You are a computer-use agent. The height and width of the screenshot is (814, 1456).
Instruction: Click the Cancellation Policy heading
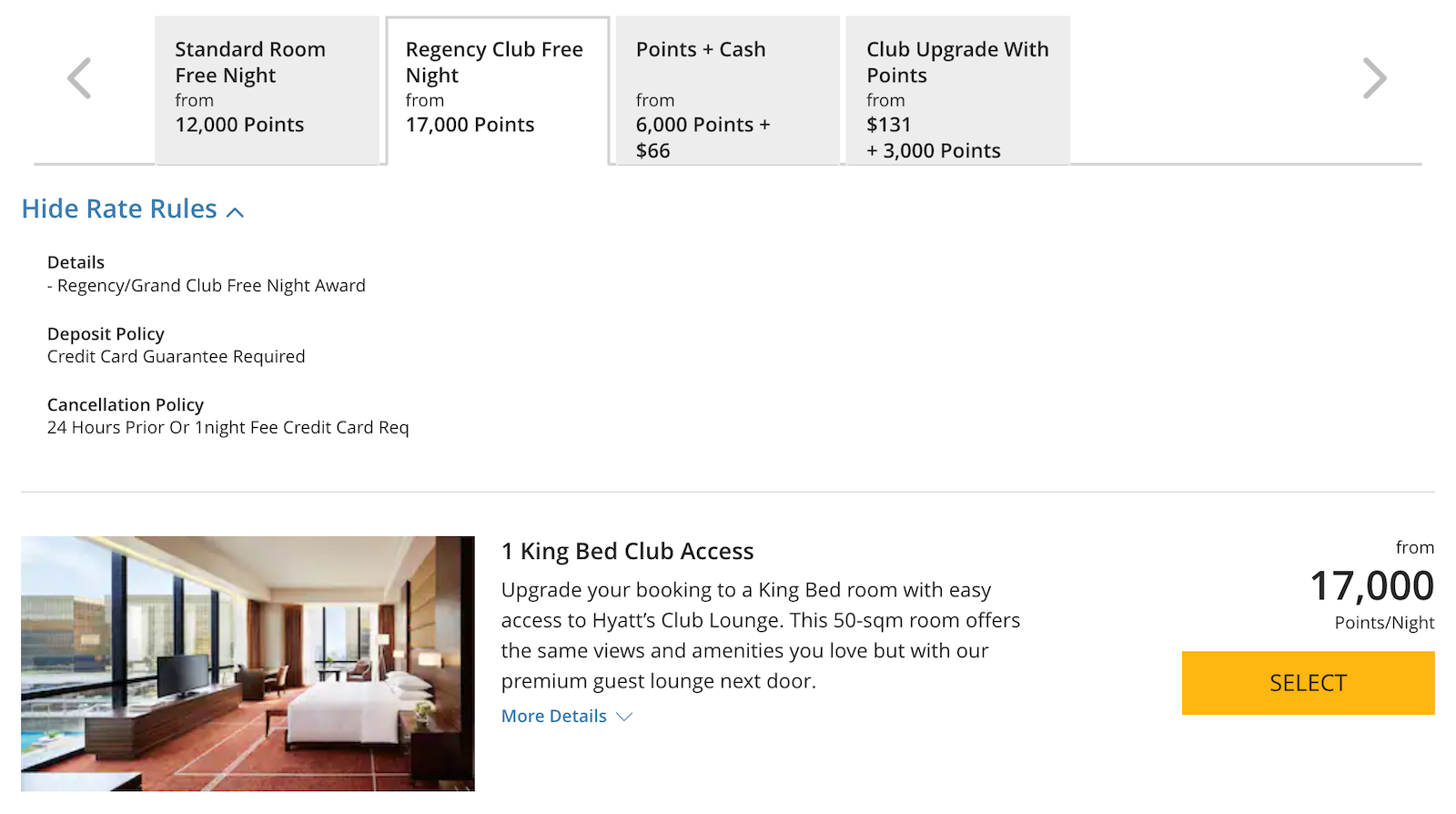point(126,404)
